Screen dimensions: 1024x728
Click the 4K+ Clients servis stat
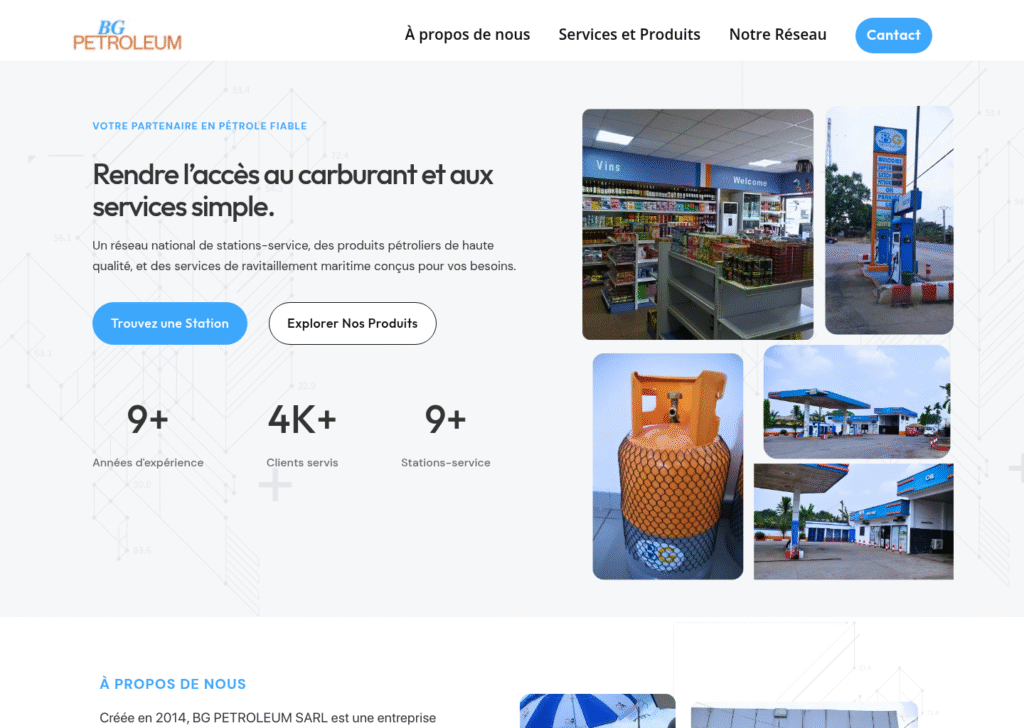tap(302, 435)
